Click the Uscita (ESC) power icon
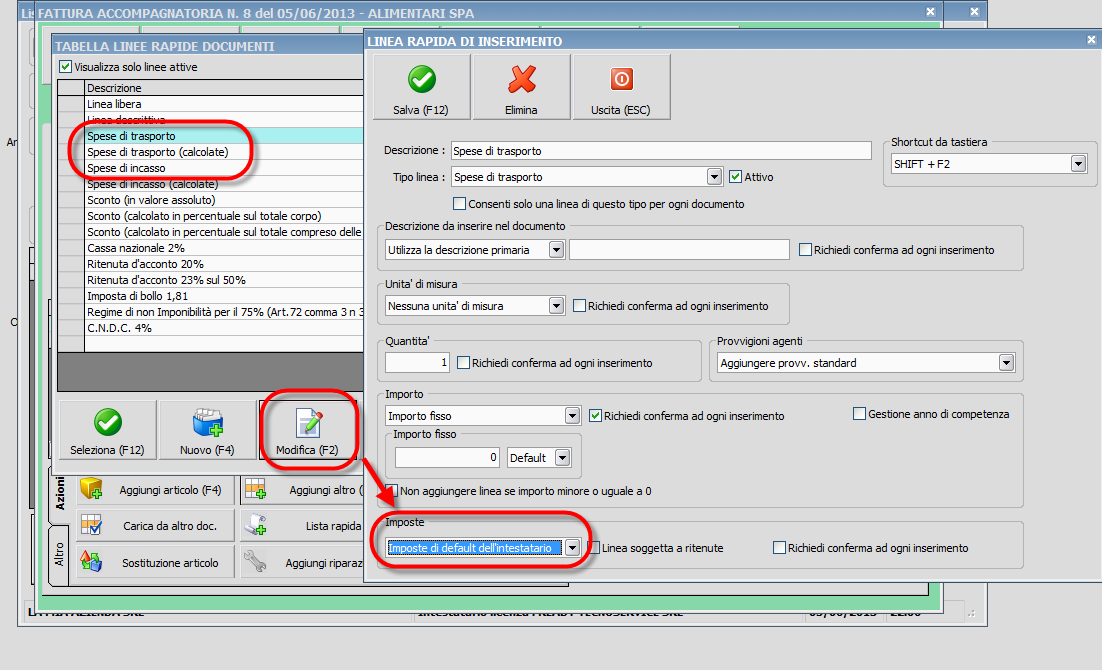 point(621,79)
